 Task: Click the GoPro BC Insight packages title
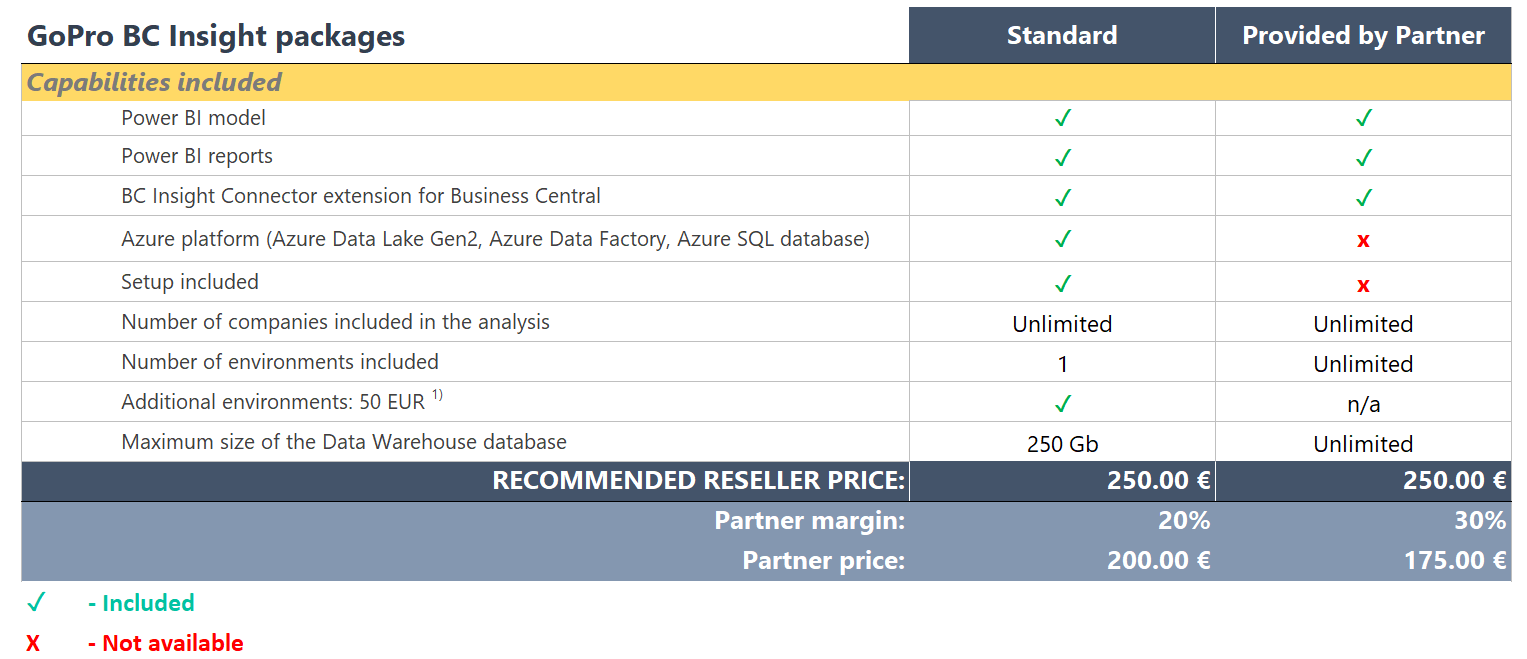click(x=216, y=36)
